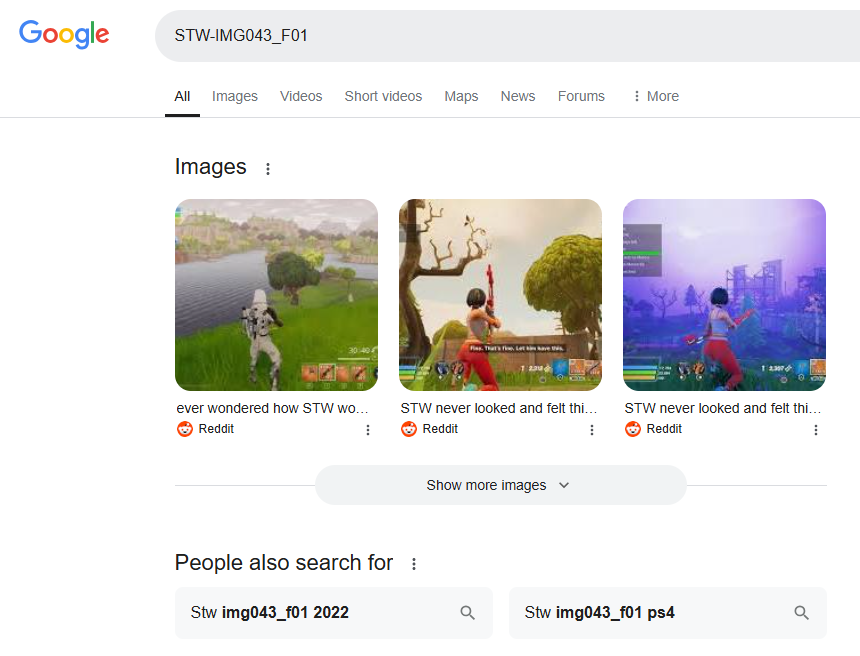Click the Reddit icon under the purple image
The height and width of the screenshot is (656, 860).
pyautogui.click(x=633, y=429)
